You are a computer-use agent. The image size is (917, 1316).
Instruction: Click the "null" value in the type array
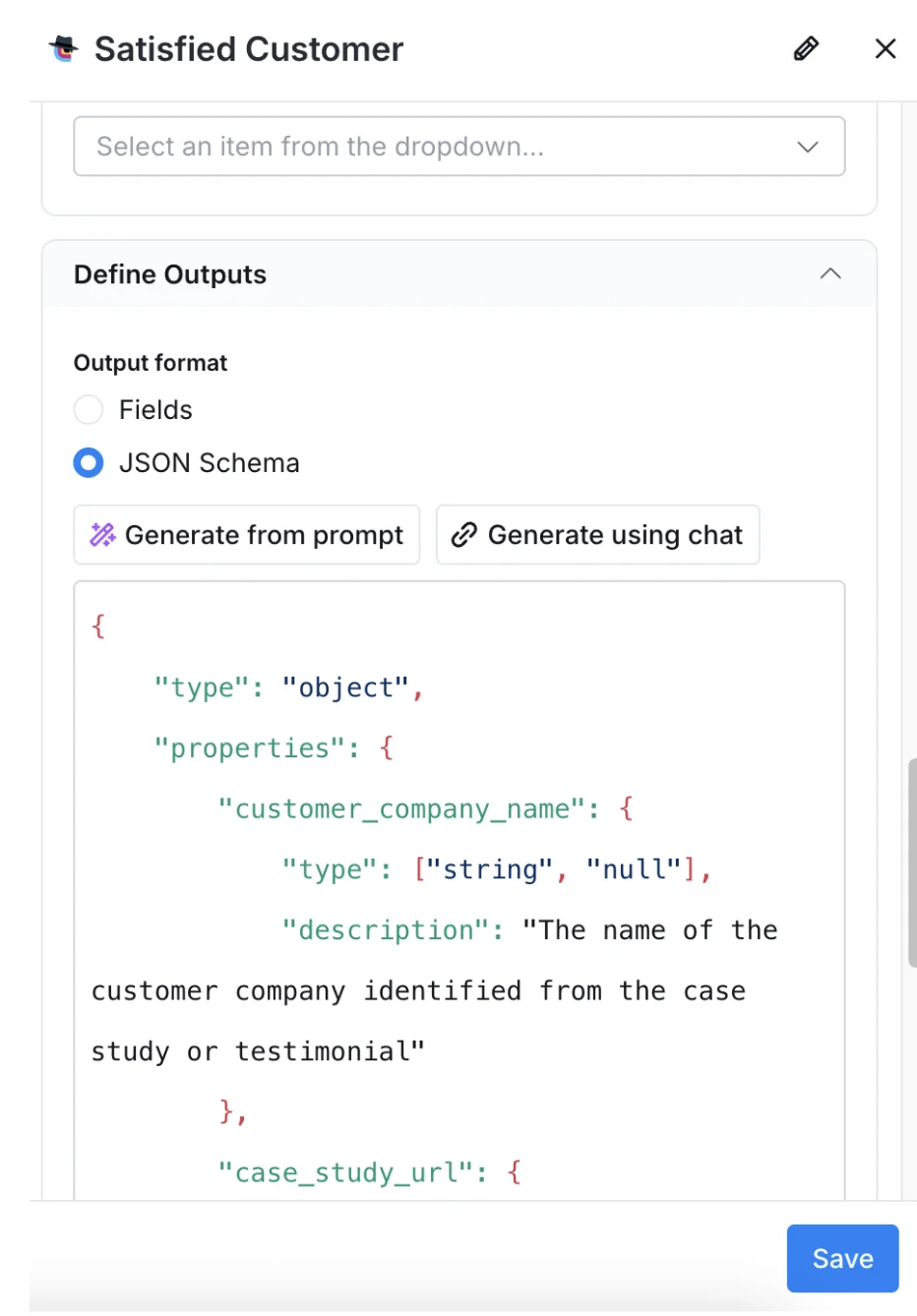(x=634, y=869)
